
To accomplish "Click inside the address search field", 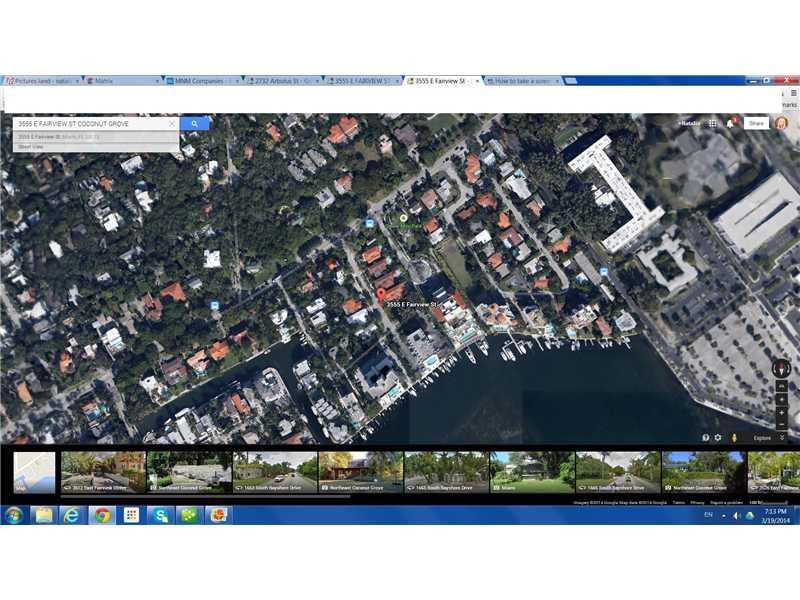I will (90, 124).
